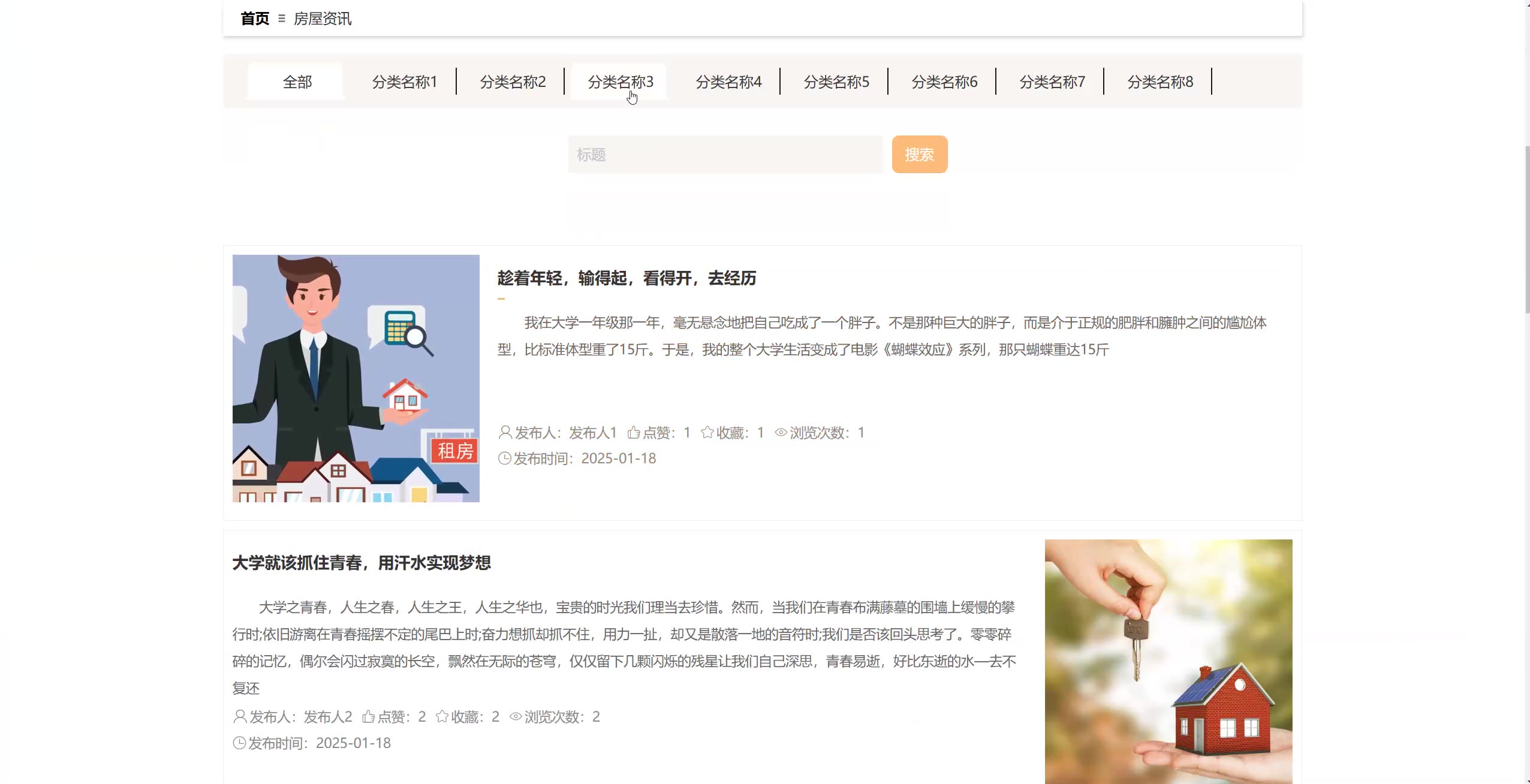
Task: Open the 分类名称1 category tab
Action: click(x=404, y=82)
